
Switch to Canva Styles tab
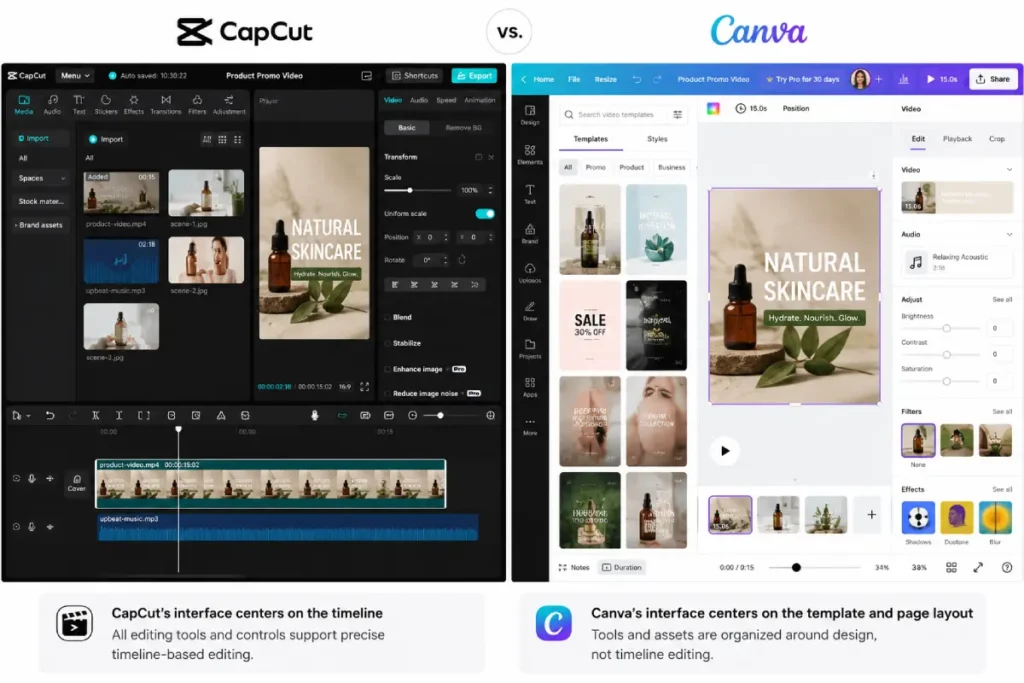[657, 139]
